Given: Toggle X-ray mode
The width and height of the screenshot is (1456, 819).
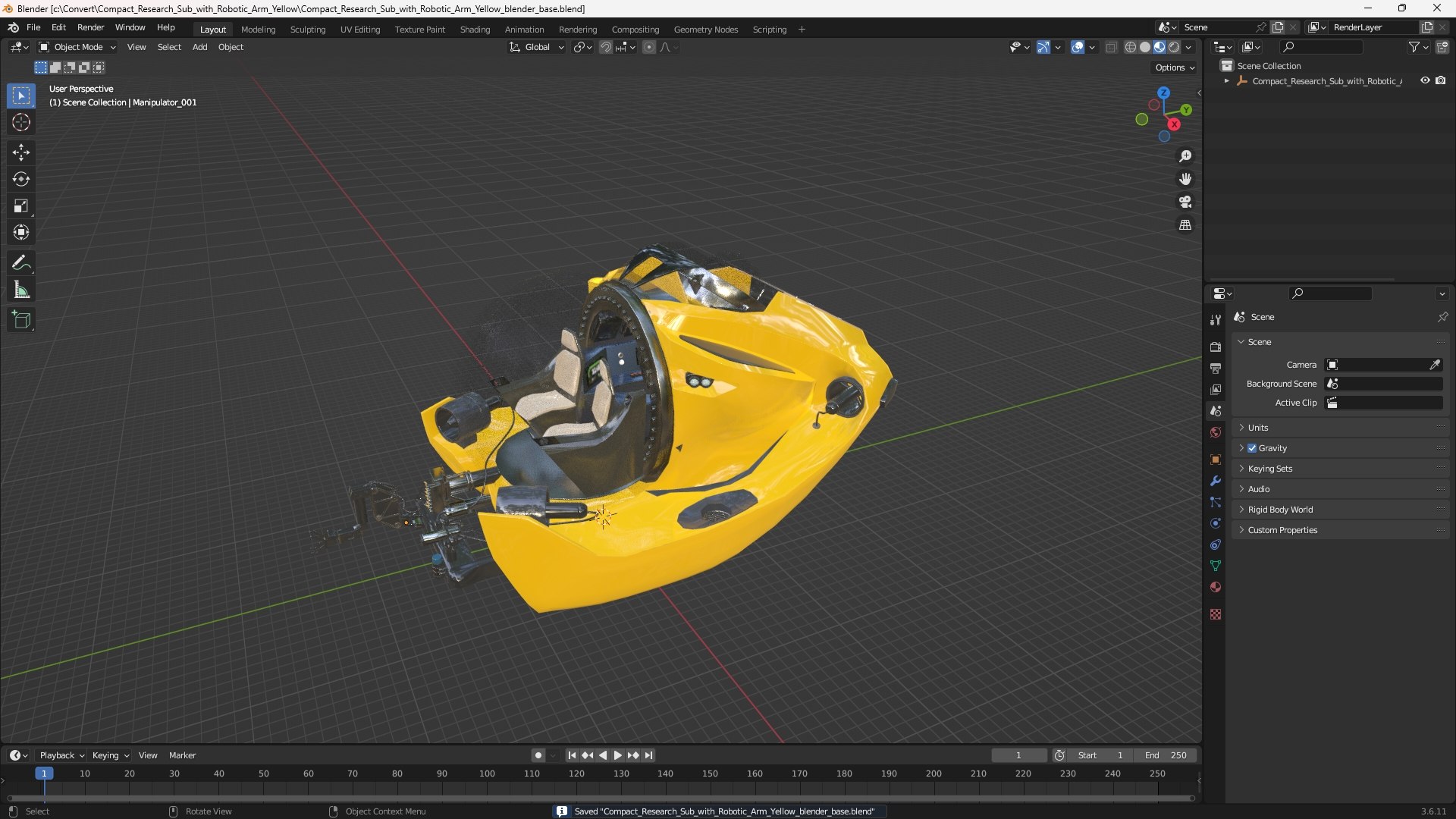Looking at the screenshot, I should click(1111, 47).
